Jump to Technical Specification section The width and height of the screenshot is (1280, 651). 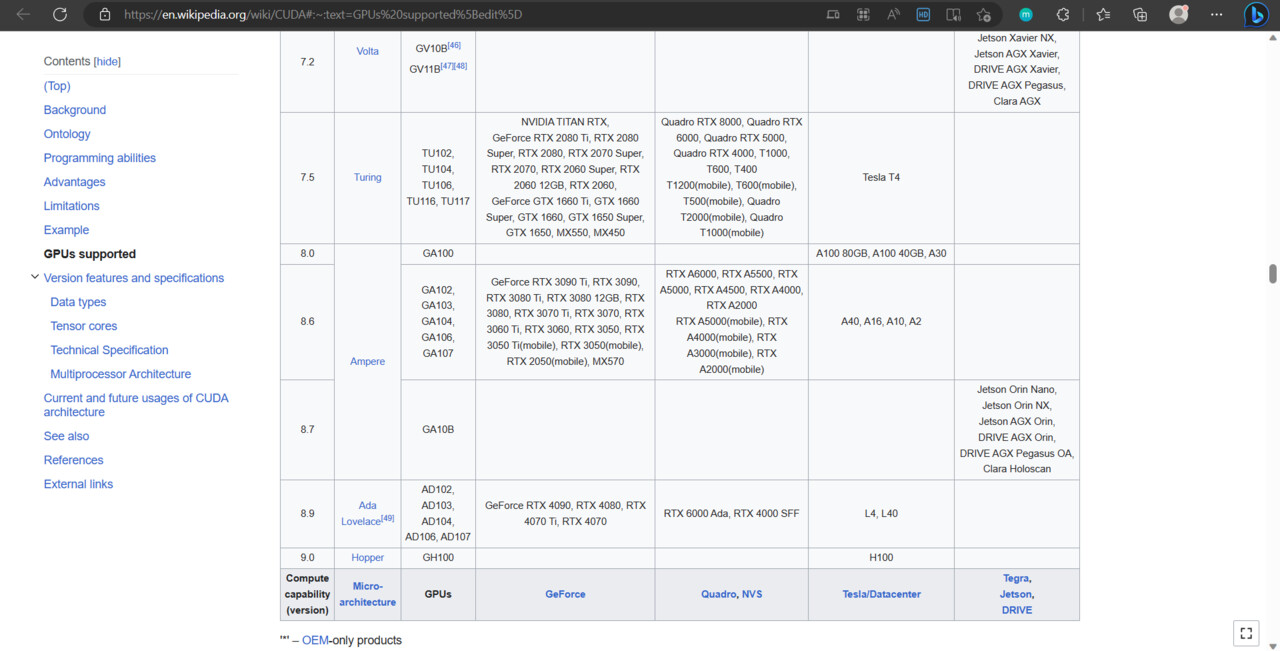point(109,350)
